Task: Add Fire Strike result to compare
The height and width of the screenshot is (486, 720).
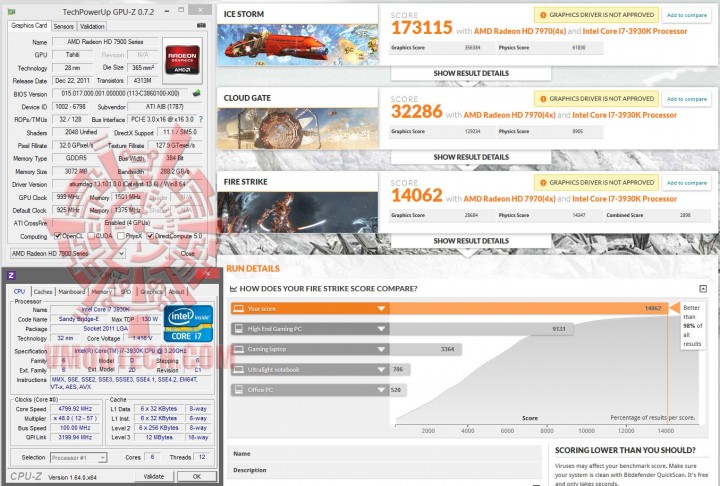Action: [686, 183]
